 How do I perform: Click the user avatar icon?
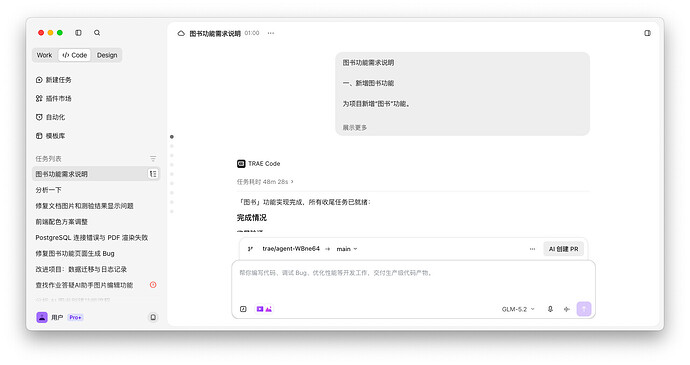(42, 317)
